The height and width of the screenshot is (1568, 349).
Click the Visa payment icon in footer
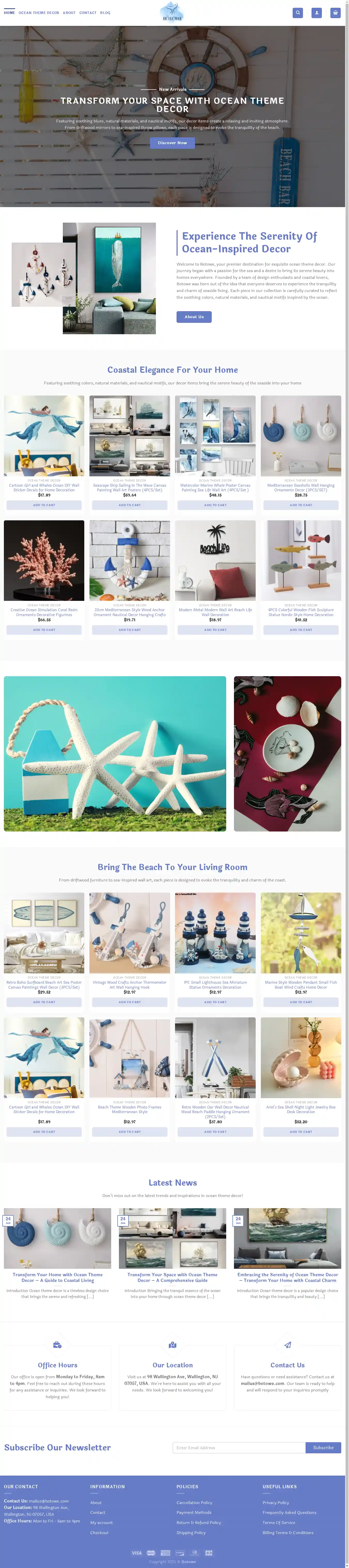137,1552
